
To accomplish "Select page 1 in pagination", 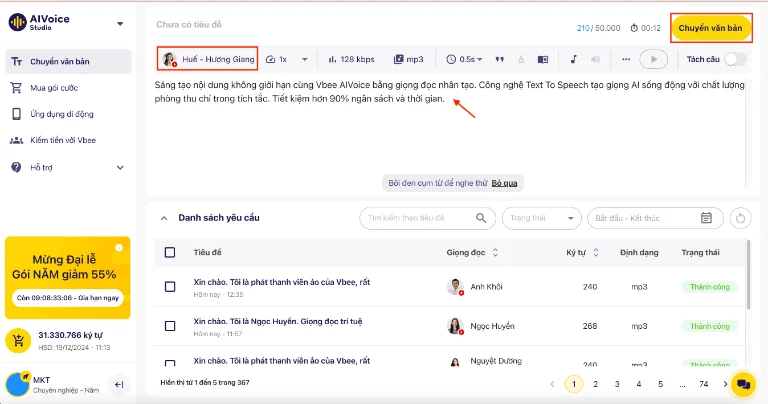I will point(574,384).
